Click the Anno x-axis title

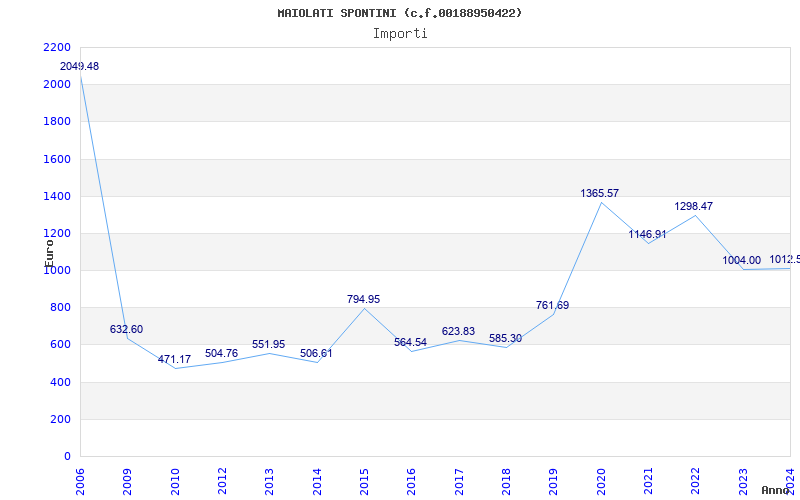click(776, 490)
